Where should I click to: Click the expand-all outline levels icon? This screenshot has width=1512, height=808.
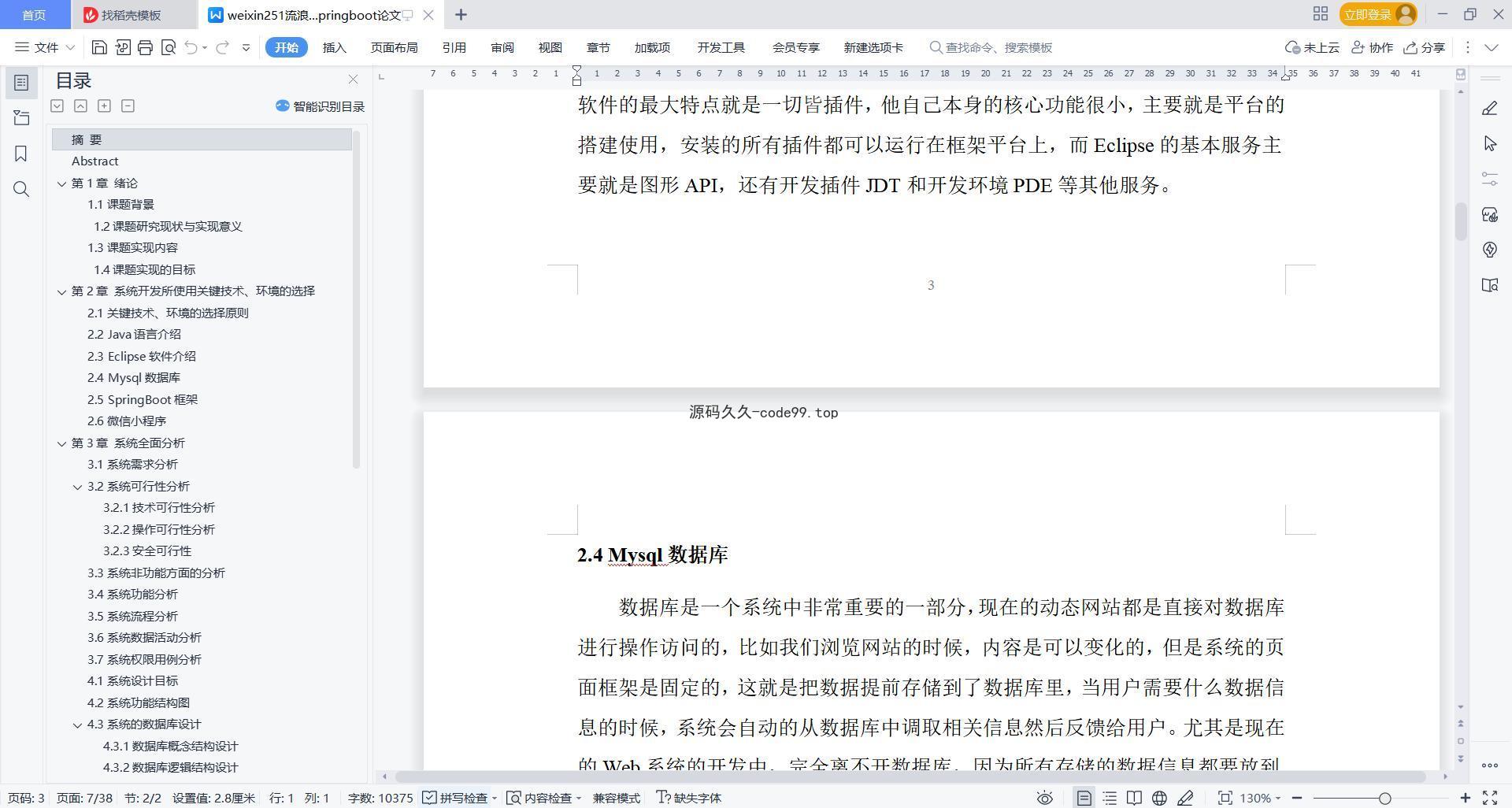tap(57, 106)
